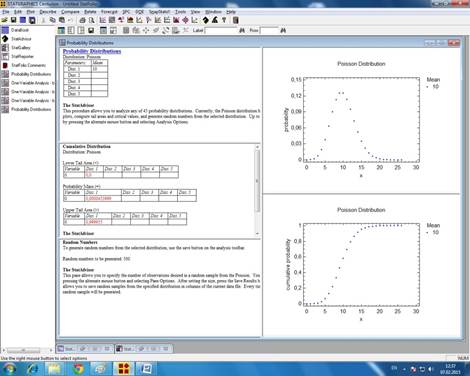Click the Label input field in toolbar

pos(221,30)
